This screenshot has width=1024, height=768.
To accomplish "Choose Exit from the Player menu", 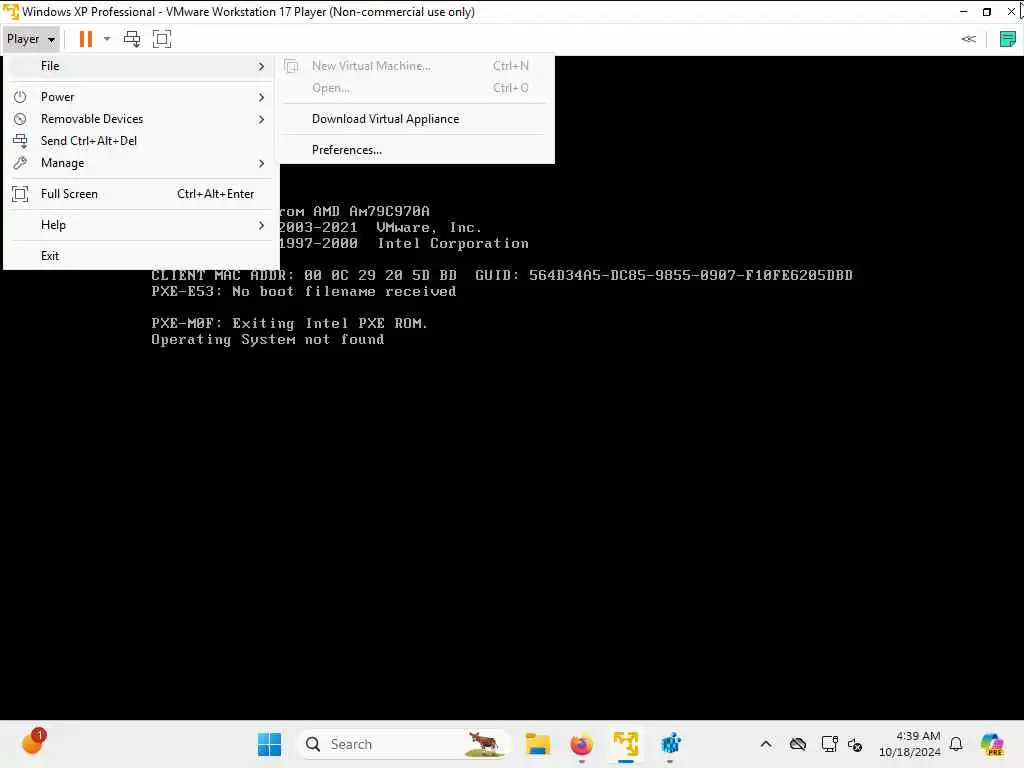I will (x=140, y=256).
